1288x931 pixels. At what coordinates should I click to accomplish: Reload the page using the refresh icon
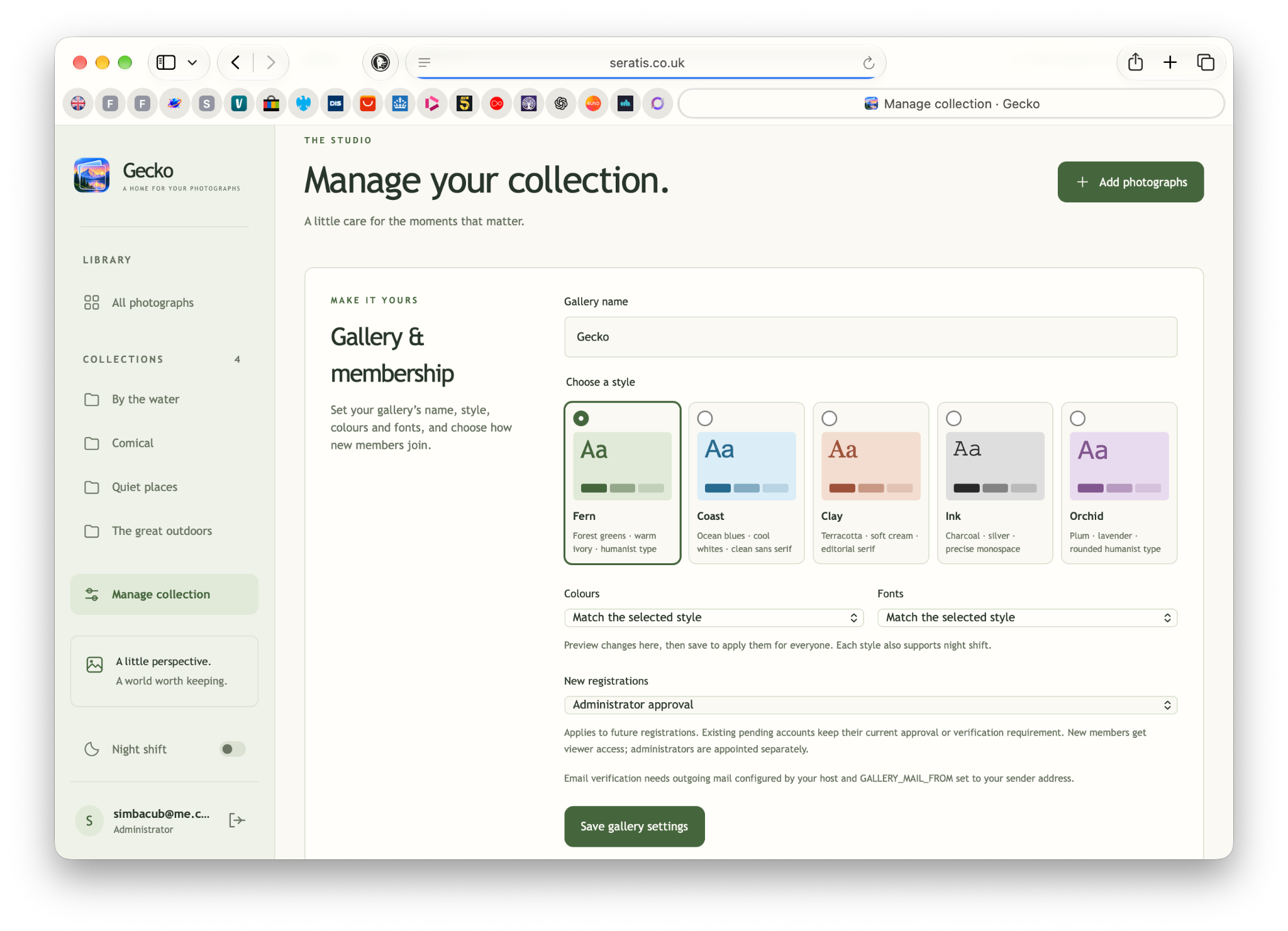coord(869,63)
